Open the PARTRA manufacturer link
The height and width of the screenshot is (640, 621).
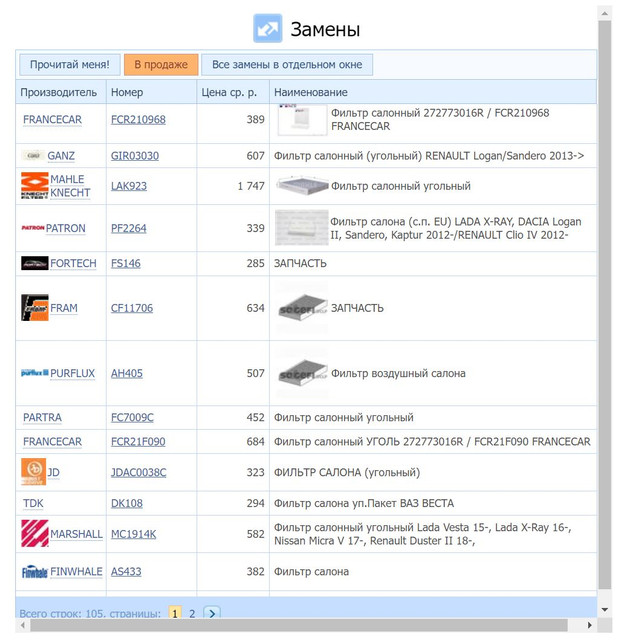(x=42, y=418)
